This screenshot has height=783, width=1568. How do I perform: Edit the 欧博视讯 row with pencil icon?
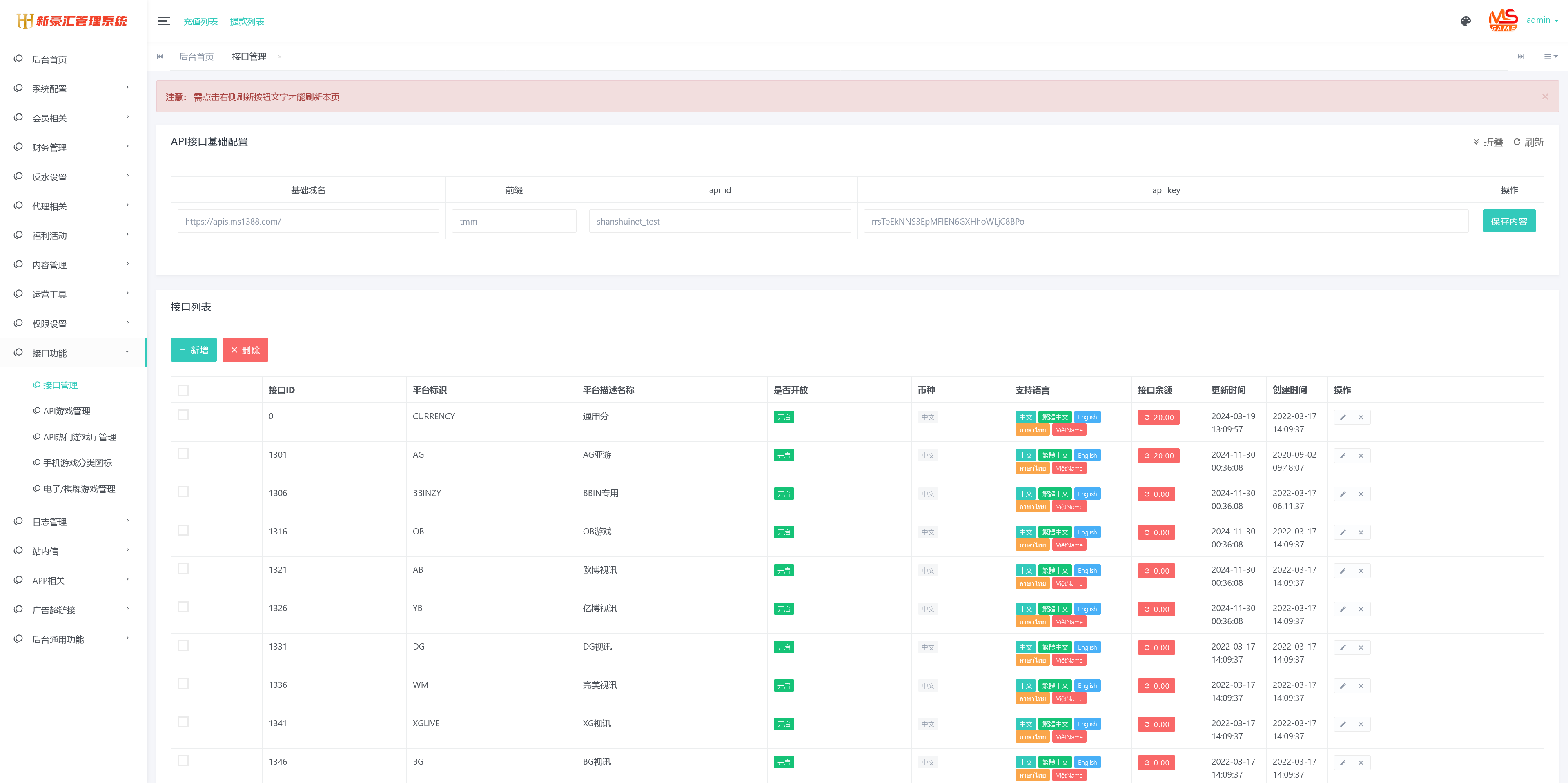(x=1343, y=571)
